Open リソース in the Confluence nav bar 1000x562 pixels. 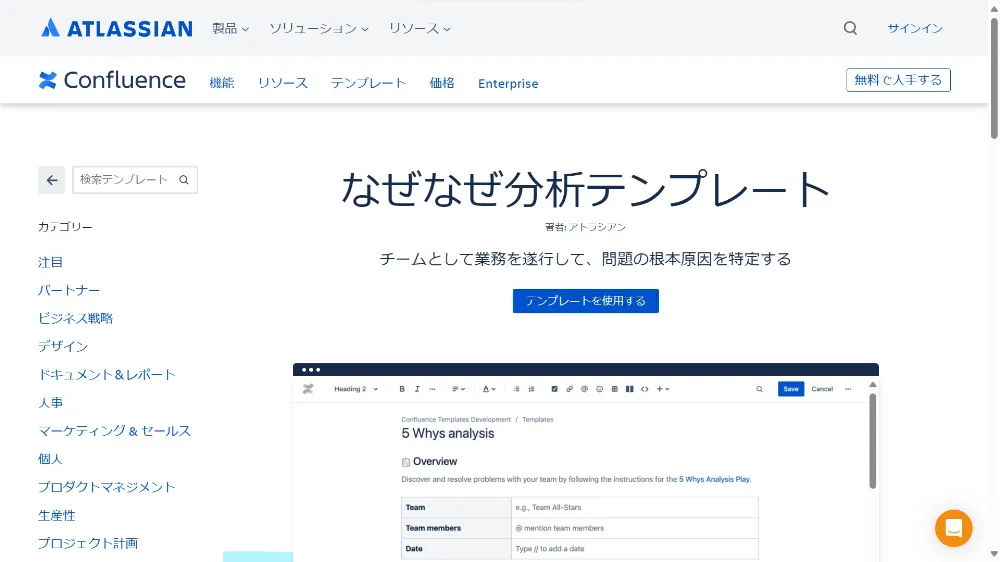tap(283, 83)
